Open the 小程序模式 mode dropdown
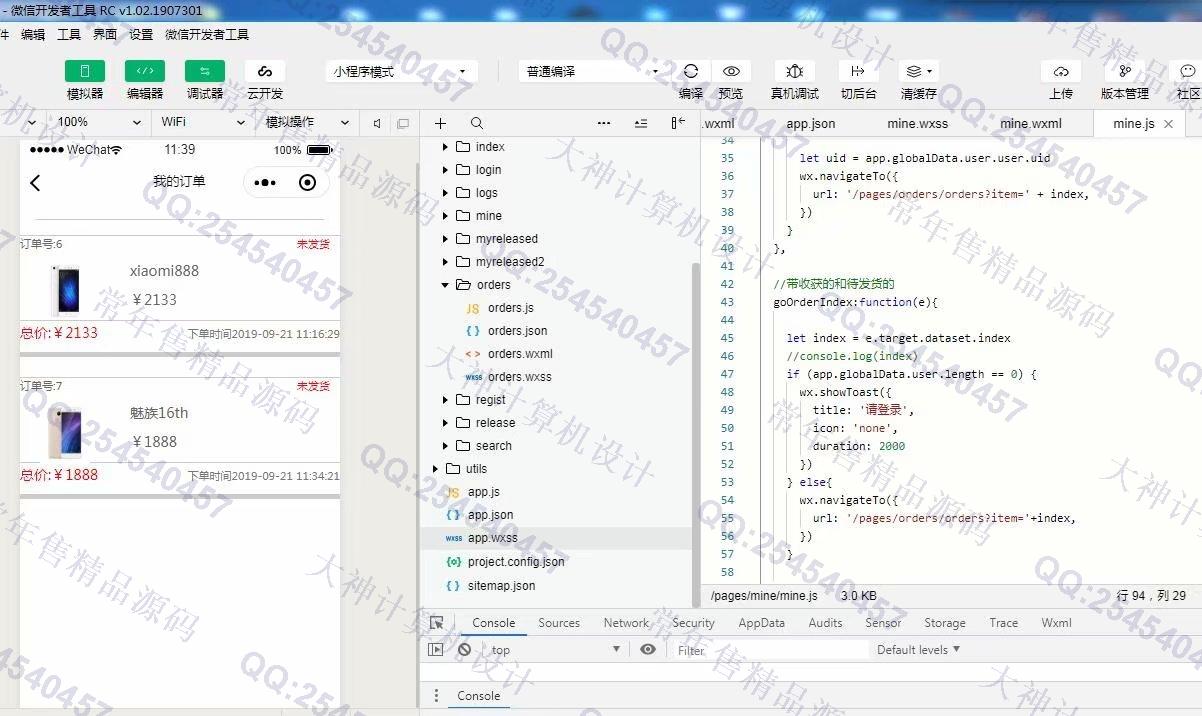Viewport: 1202px width, 716px height. tap(400, 72)
